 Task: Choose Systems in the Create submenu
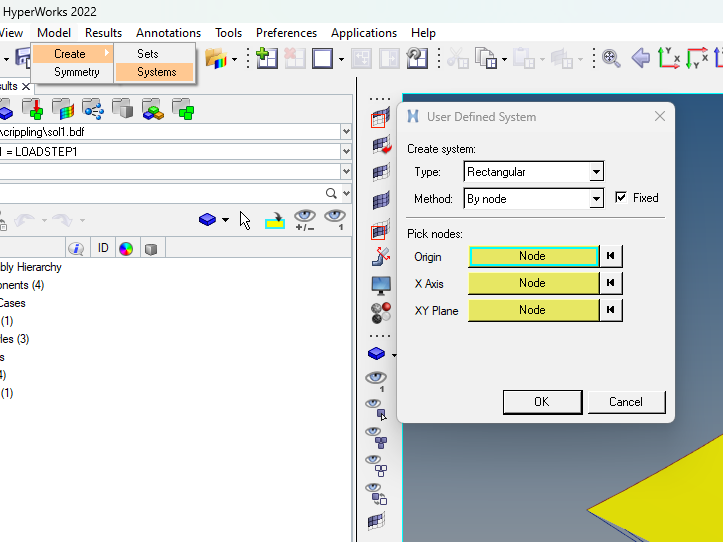154,72
